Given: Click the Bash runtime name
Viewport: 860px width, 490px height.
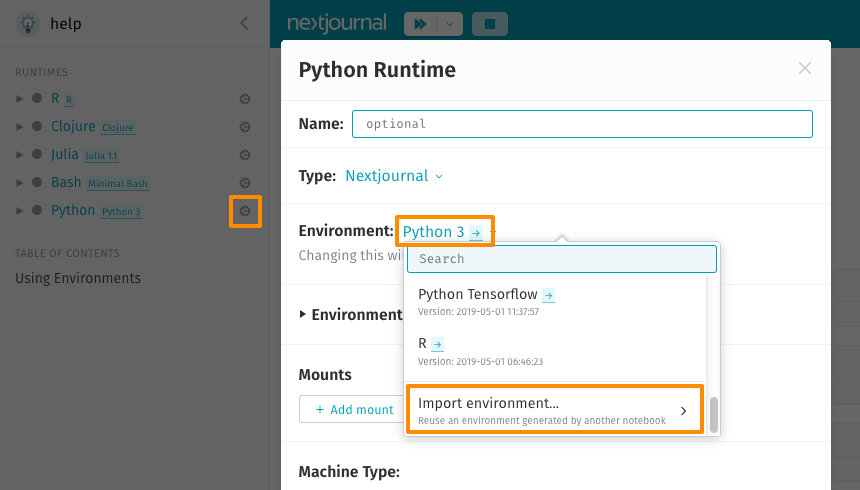Looking at the screenshot, I should pyautogui.click(x=66, y=182).
